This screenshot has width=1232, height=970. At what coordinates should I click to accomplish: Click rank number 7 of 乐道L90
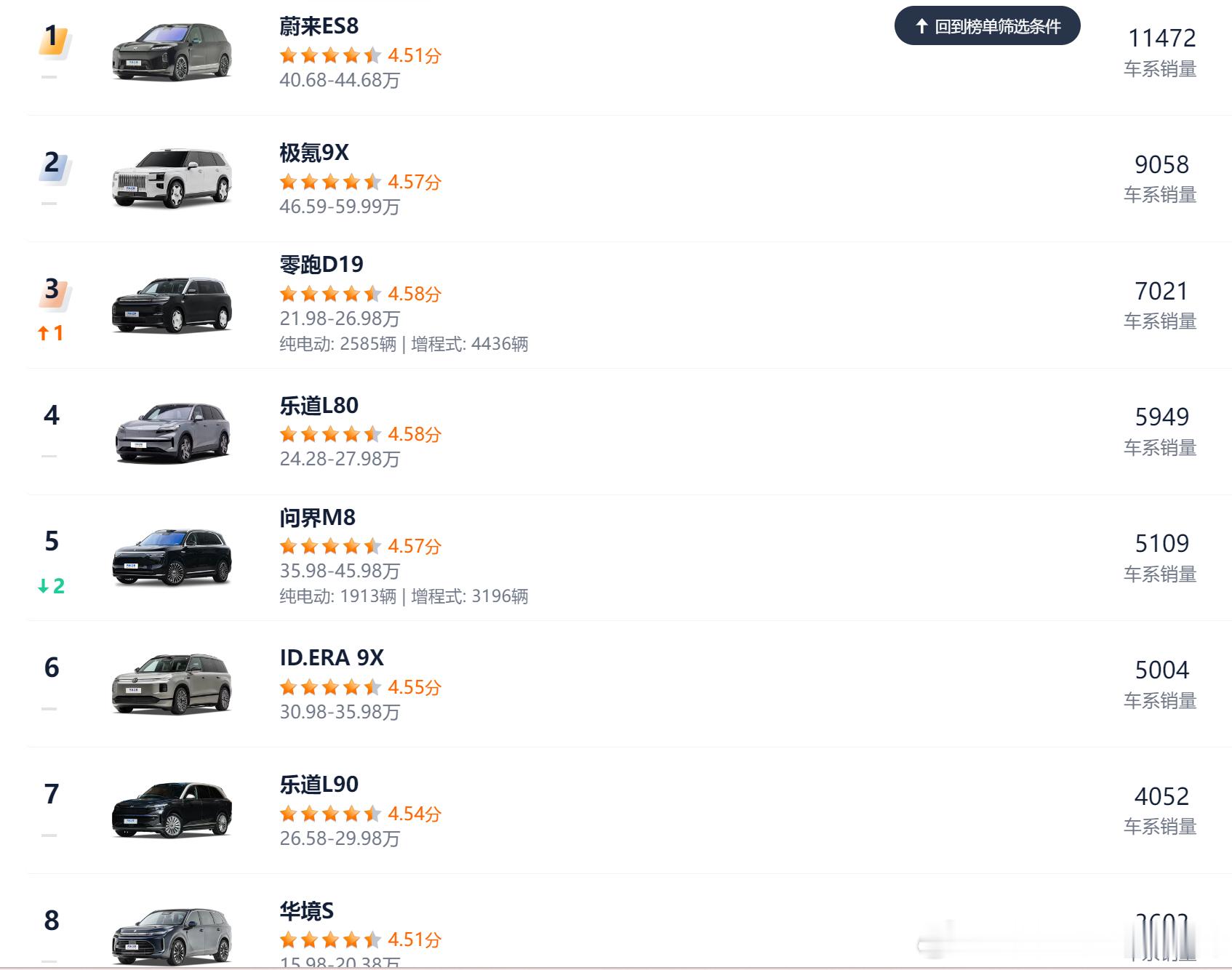pyautogui.click(x=52, y=794)
